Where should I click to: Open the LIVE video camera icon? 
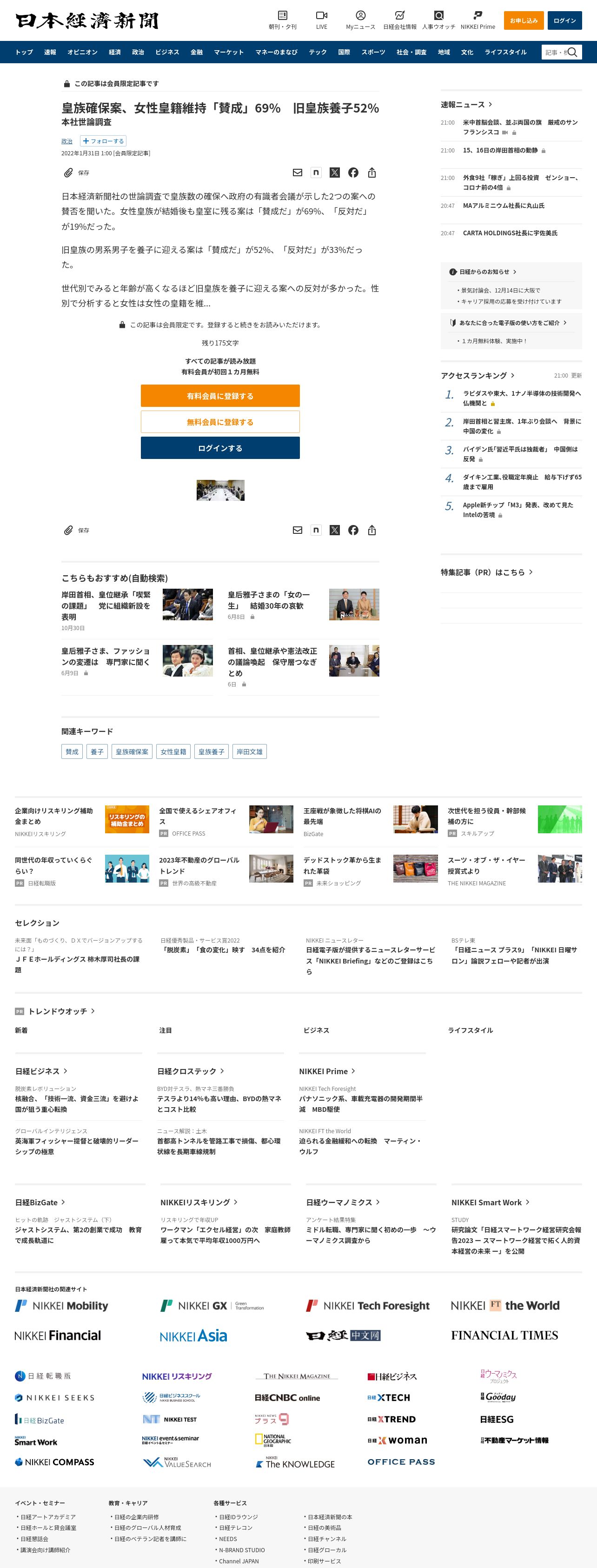click(x=321, y=16)
